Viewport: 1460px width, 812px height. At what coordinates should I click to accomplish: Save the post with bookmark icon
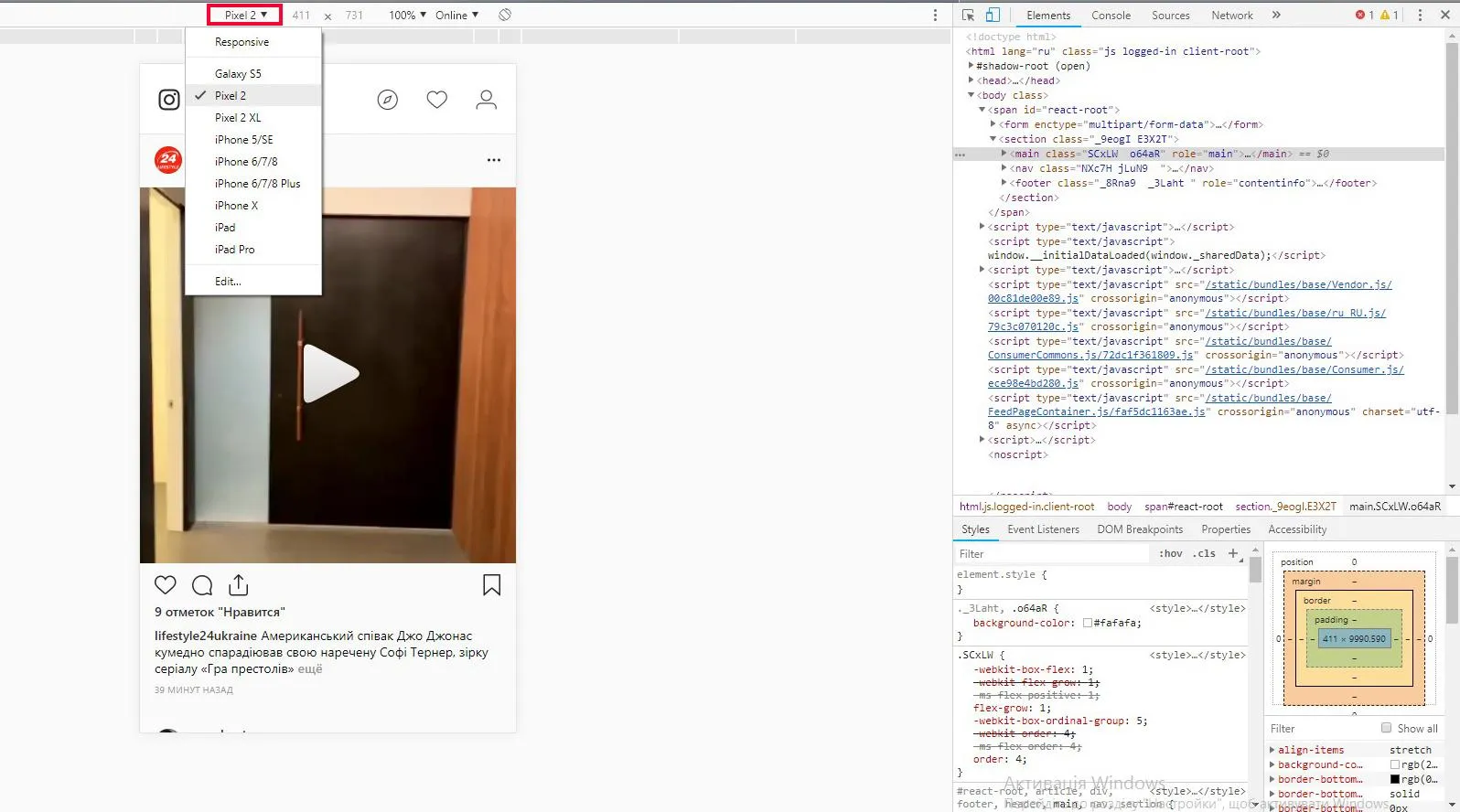(x=491, y=585)
